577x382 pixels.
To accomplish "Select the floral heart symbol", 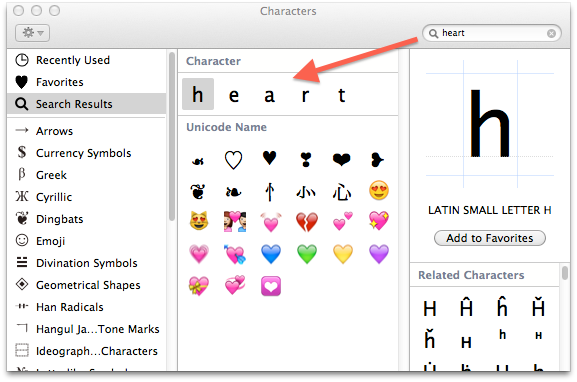I will [x=198, y=191].
